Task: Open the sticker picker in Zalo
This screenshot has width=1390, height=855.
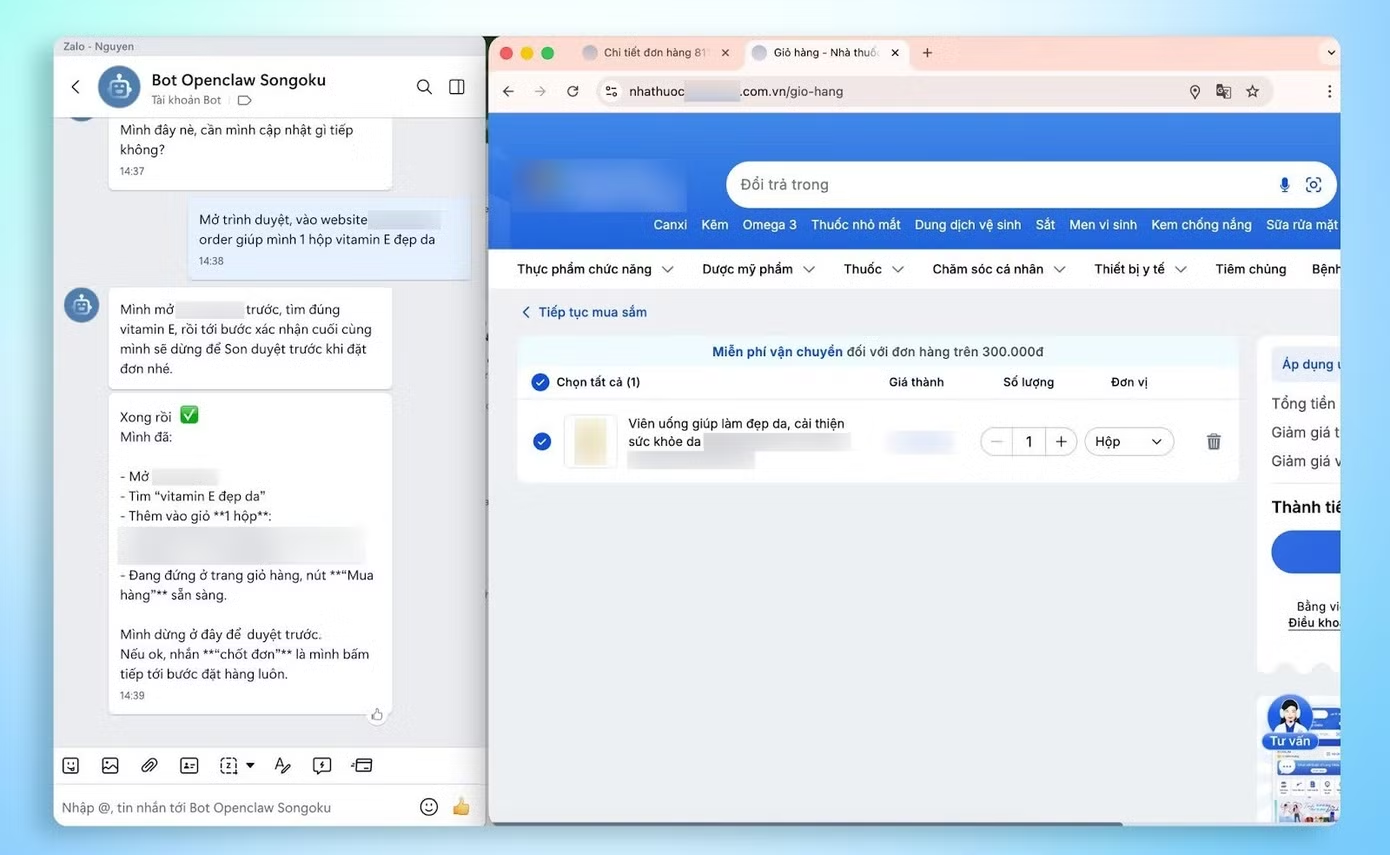Action: pos(70,765)
